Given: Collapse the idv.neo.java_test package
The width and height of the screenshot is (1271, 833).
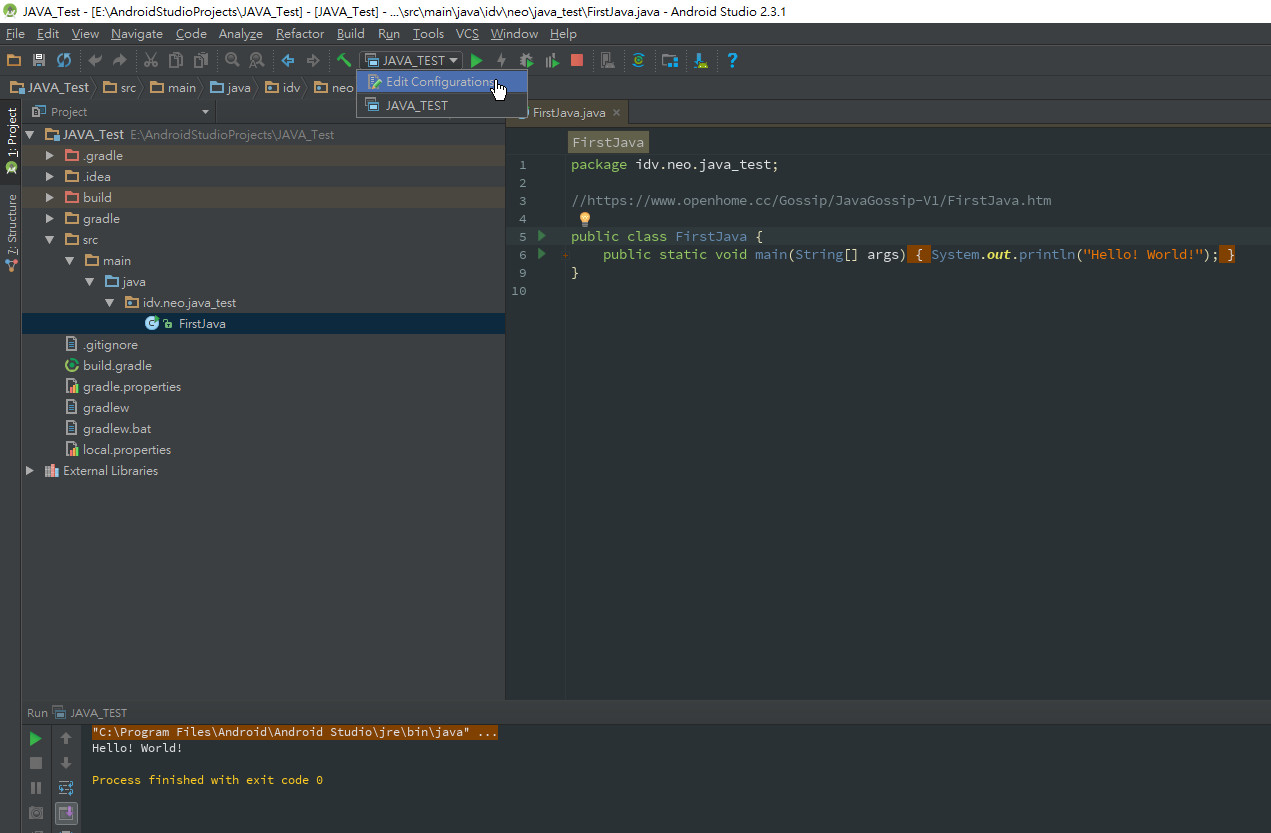Looking at the screenshot, I should pos(110,303).
